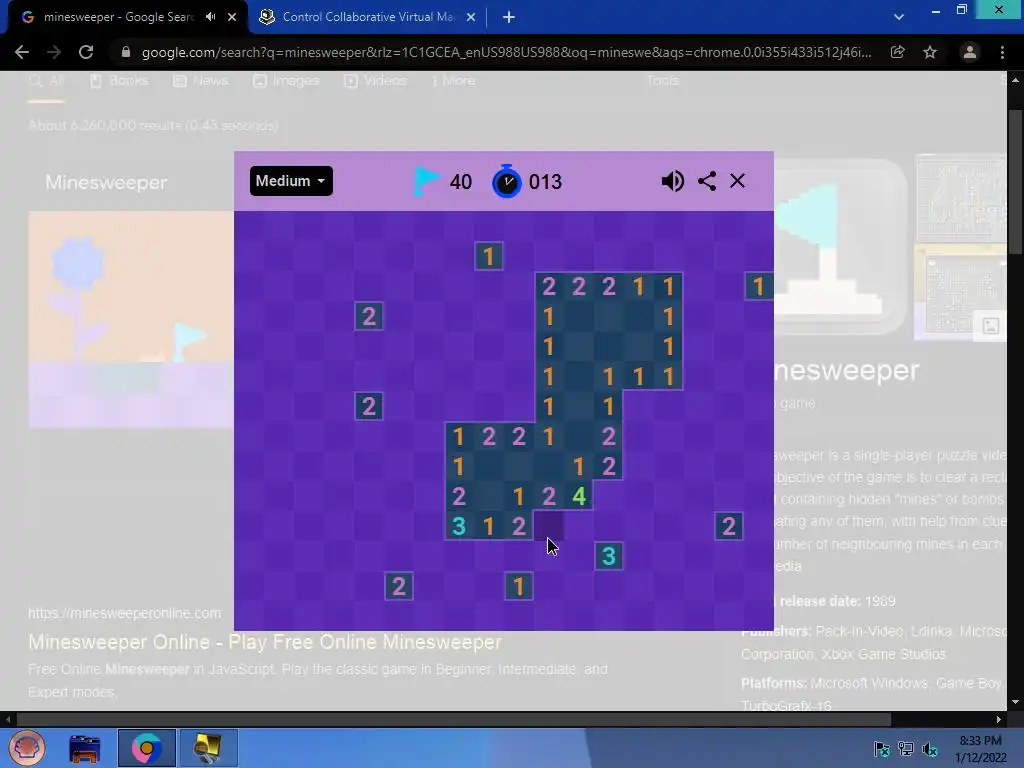Viewport: 1024px width, 768px height.
Task: Click the dark tile next to the cursor
Action: tap(549, 526)
